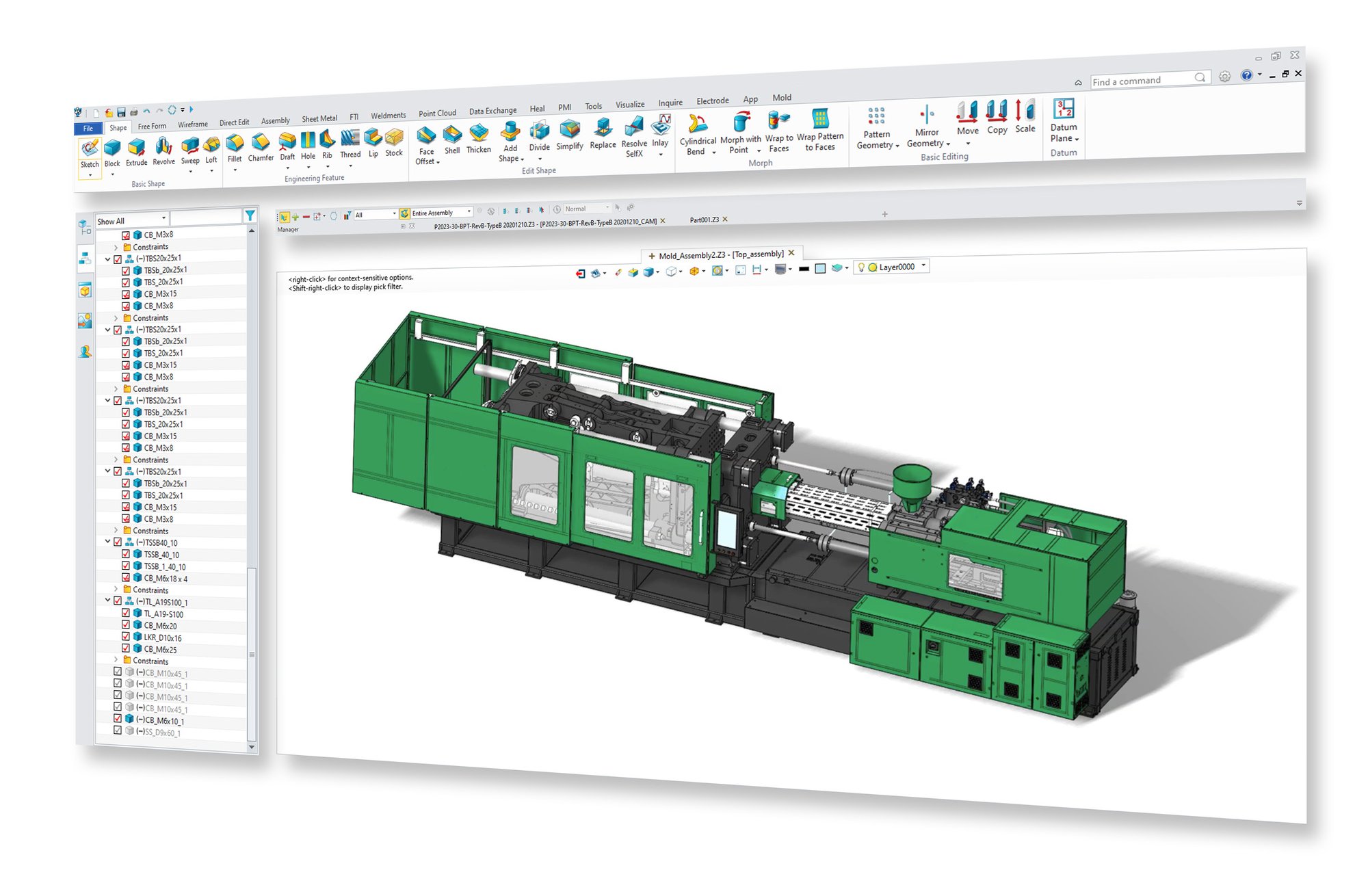
Task: Choose the Thicken tool
Action: (479, 140)
